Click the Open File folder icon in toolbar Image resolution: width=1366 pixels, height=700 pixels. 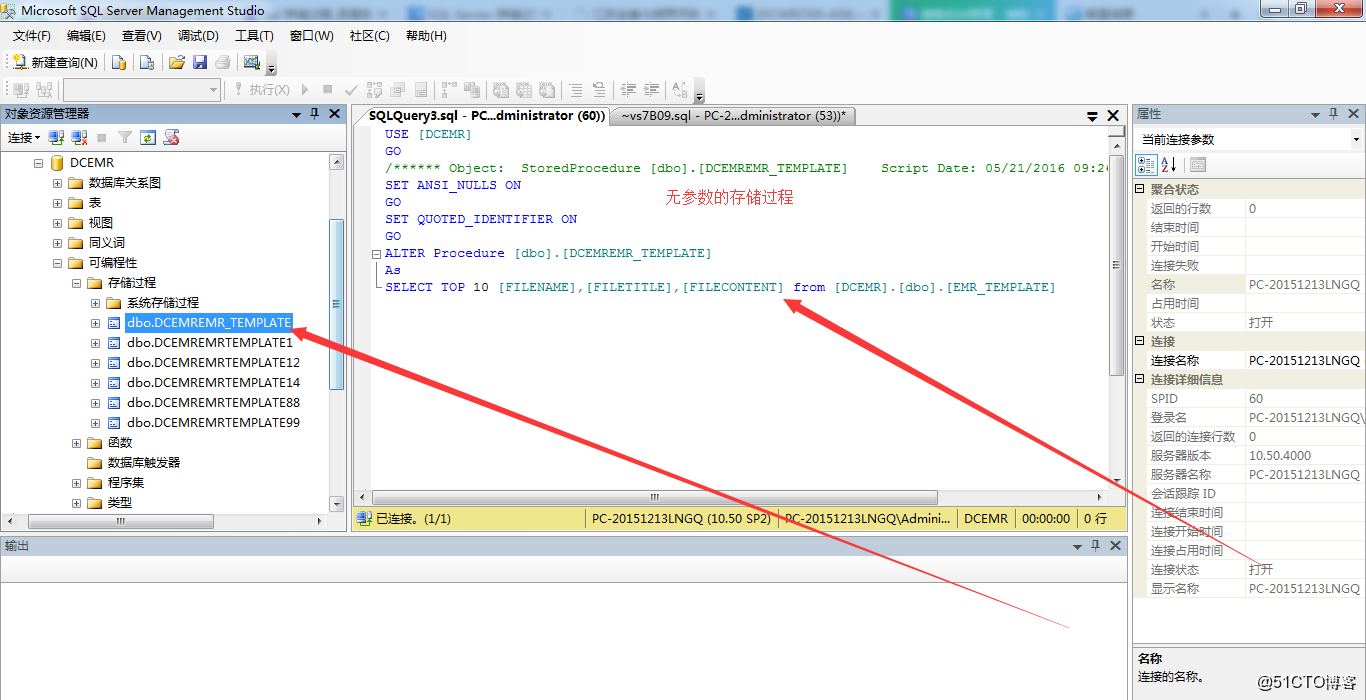pyautogui.click(x=177, y=62)
